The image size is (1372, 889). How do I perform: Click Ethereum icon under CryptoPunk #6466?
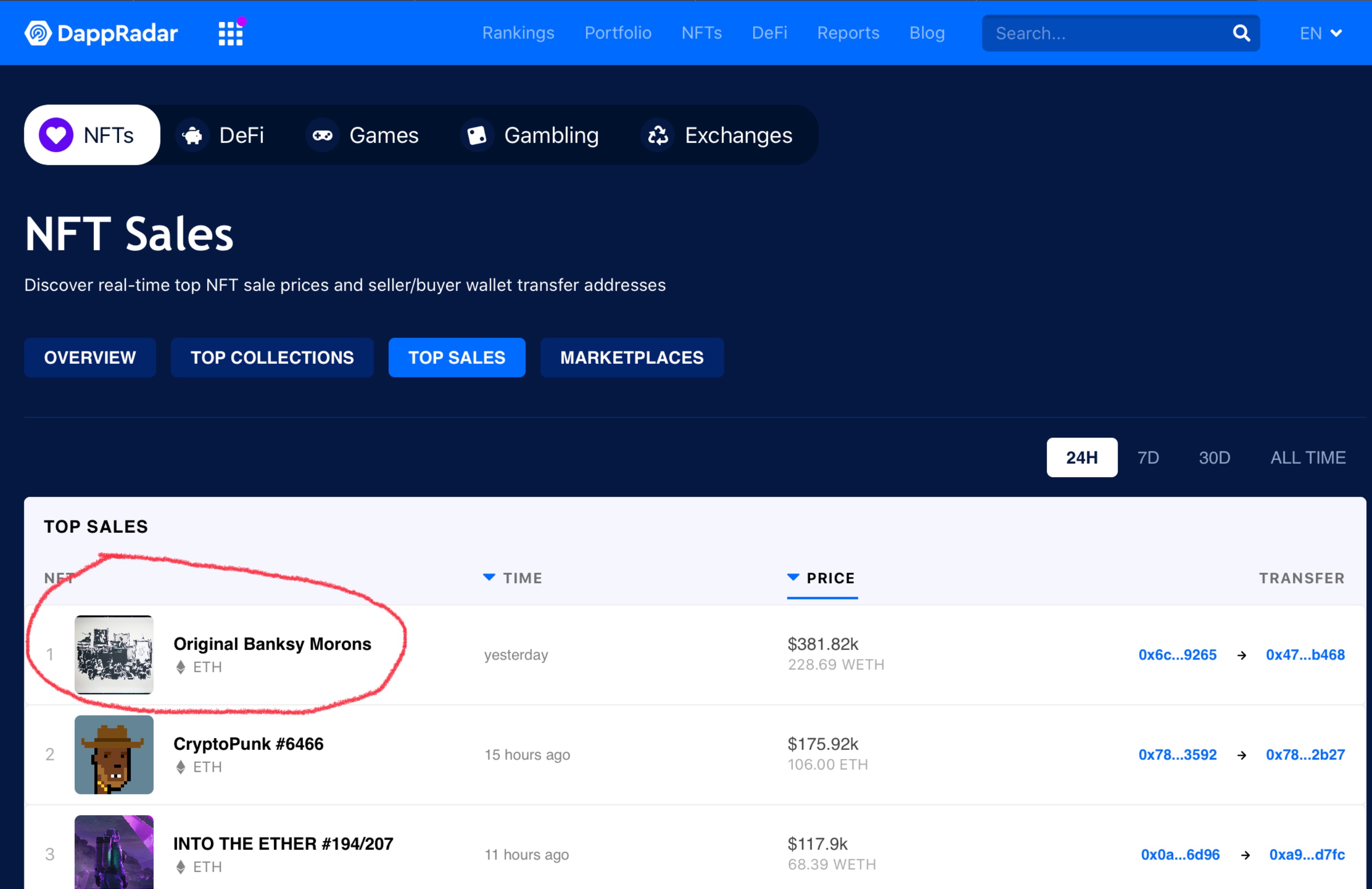tap(181, 767)
